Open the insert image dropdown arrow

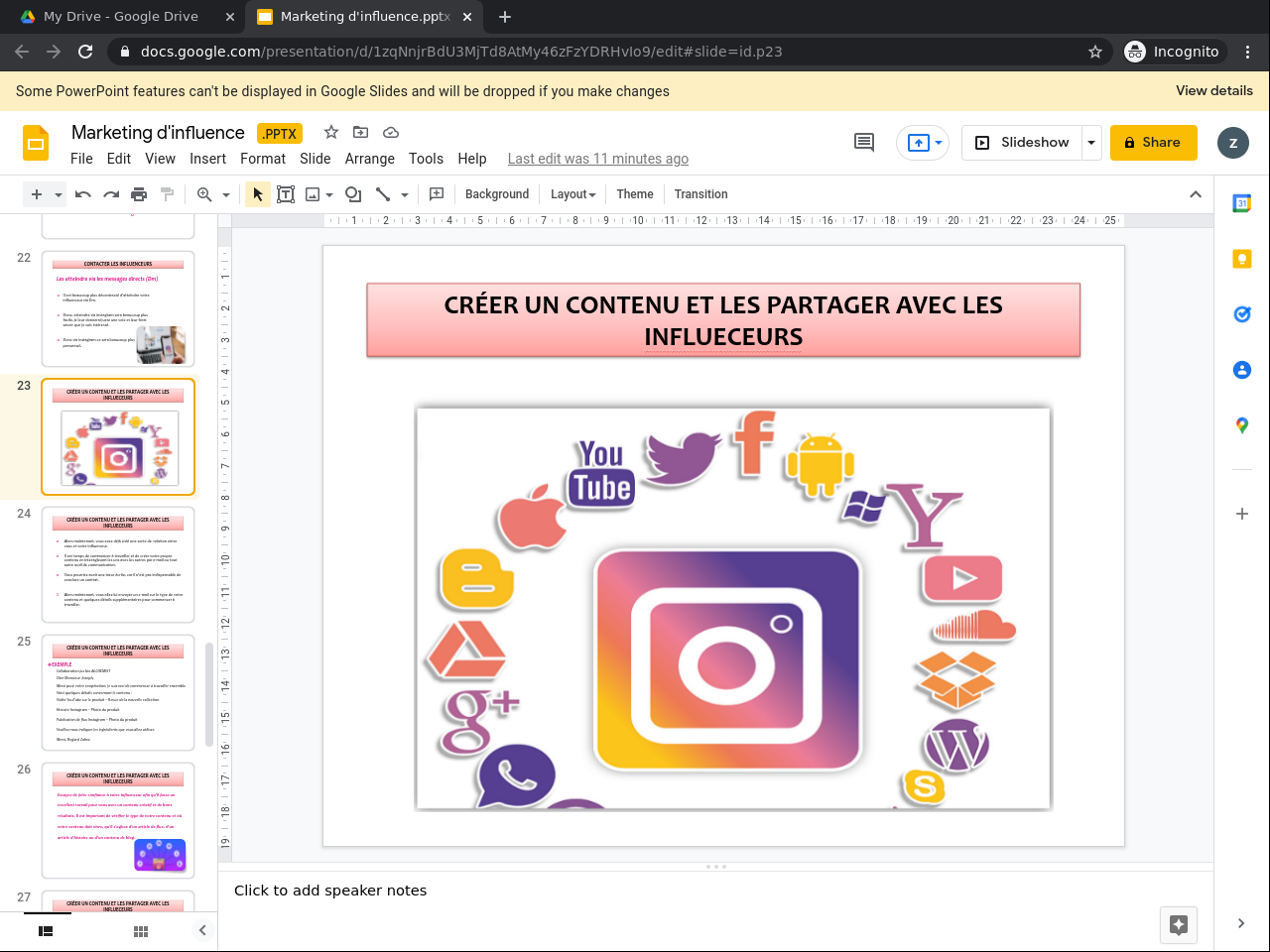click(329, 195)
